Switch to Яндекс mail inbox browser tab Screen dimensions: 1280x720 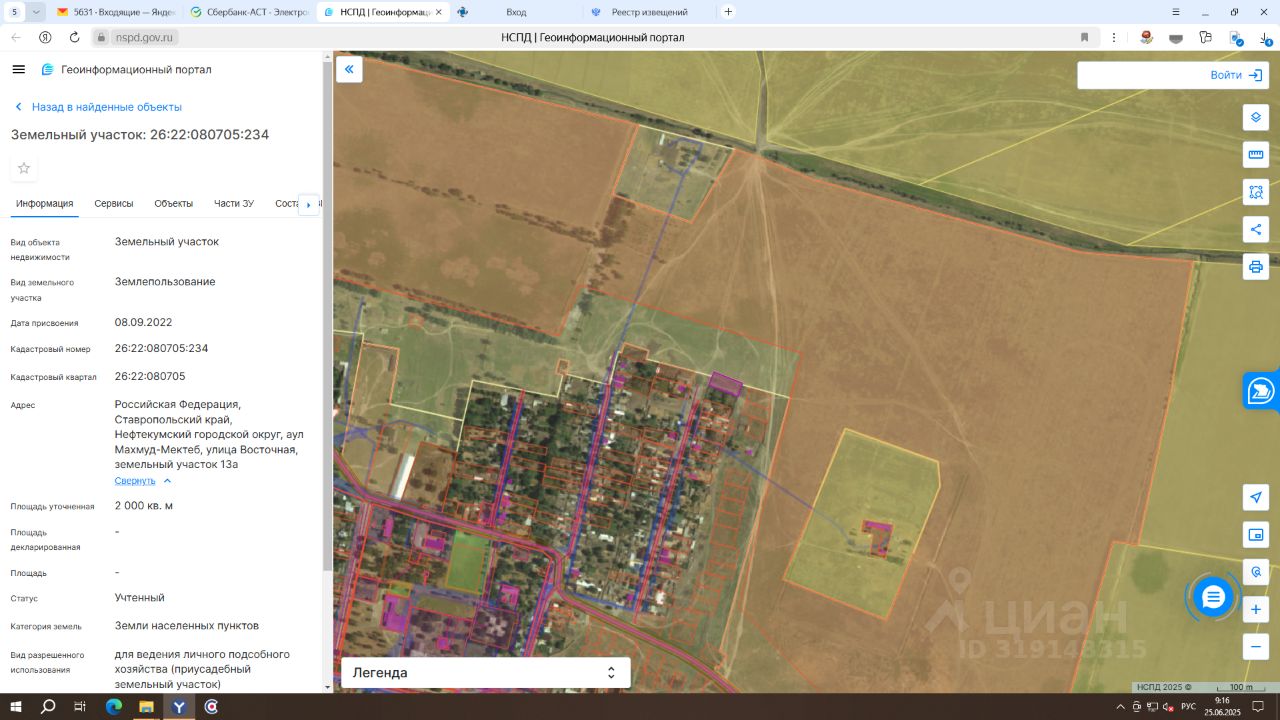[118, 12]
